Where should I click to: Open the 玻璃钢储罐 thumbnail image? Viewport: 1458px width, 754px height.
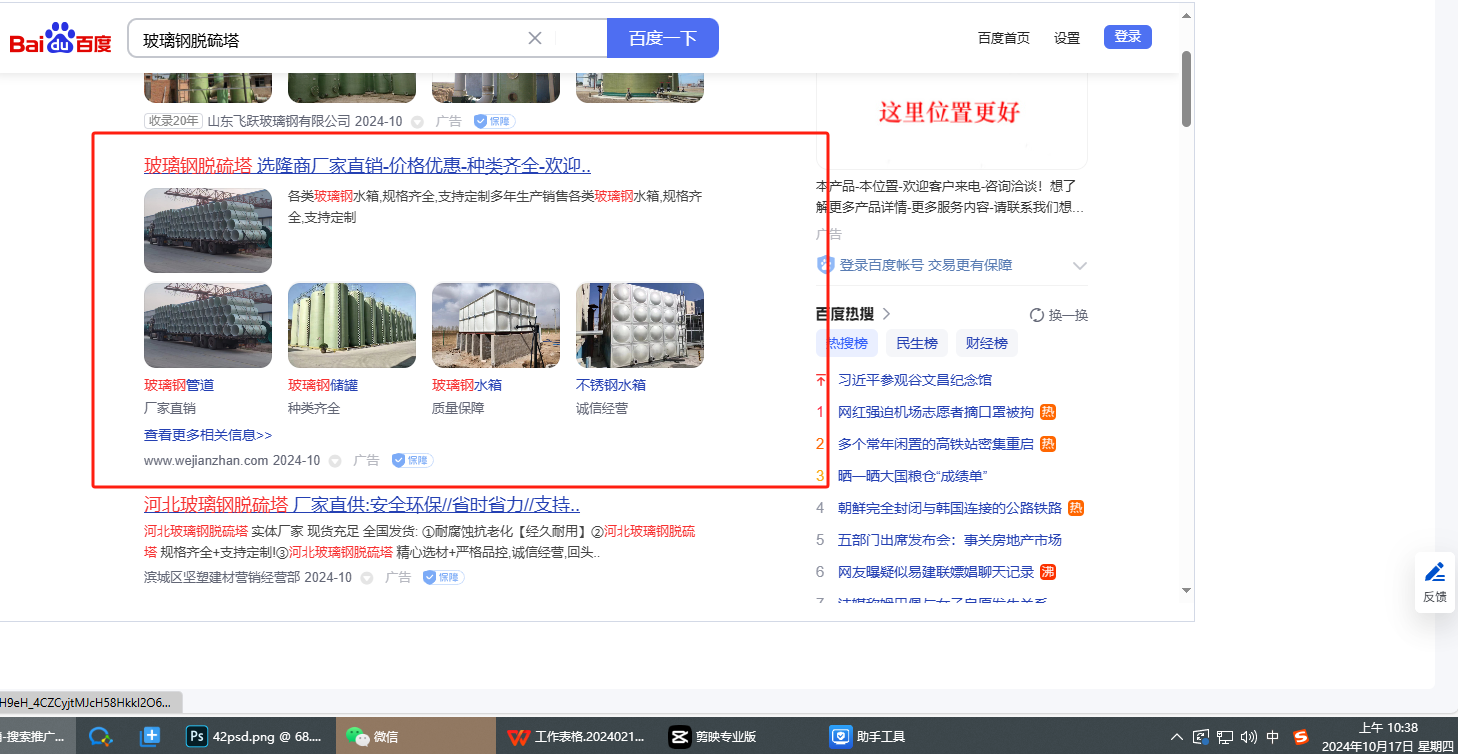[x=352, y=326]
